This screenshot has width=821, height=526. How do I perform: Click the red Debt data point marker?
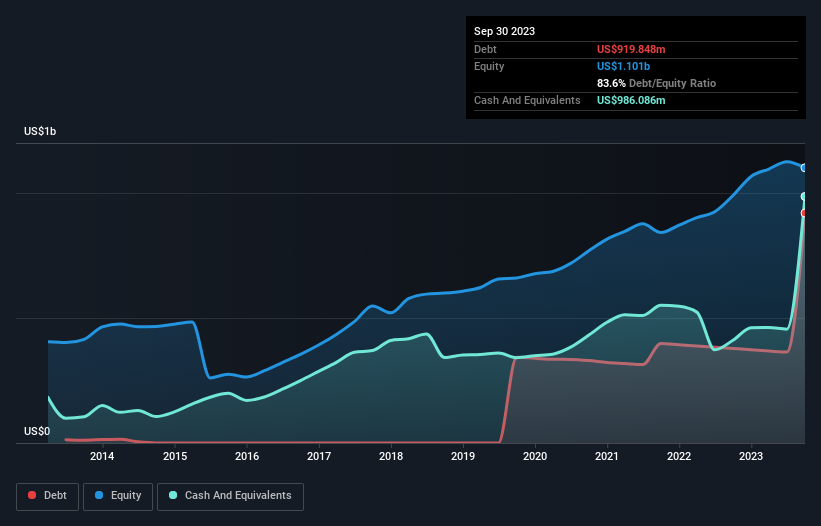point(804,213)
